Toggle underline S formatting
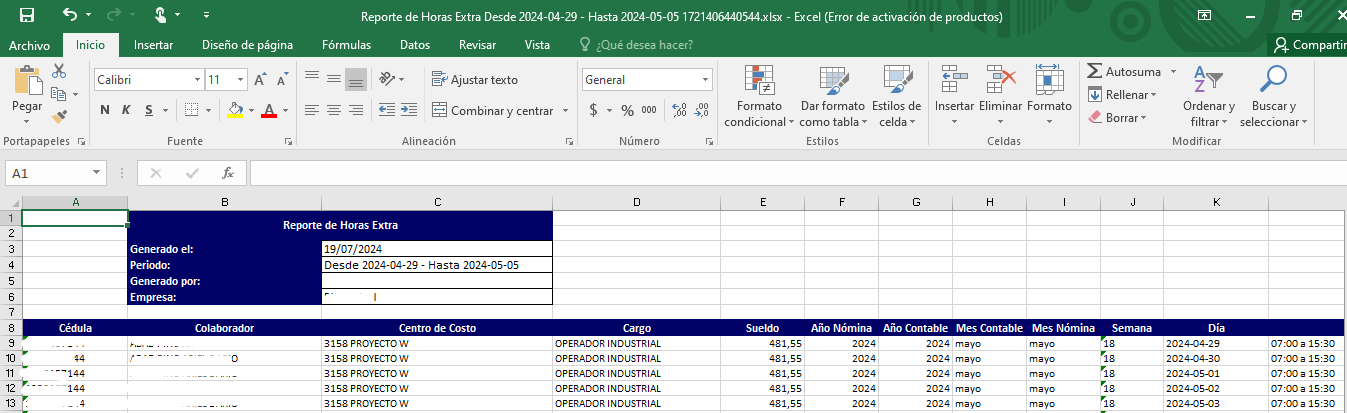The height and width of the screenshot is (413, 1347). [150, 110]
